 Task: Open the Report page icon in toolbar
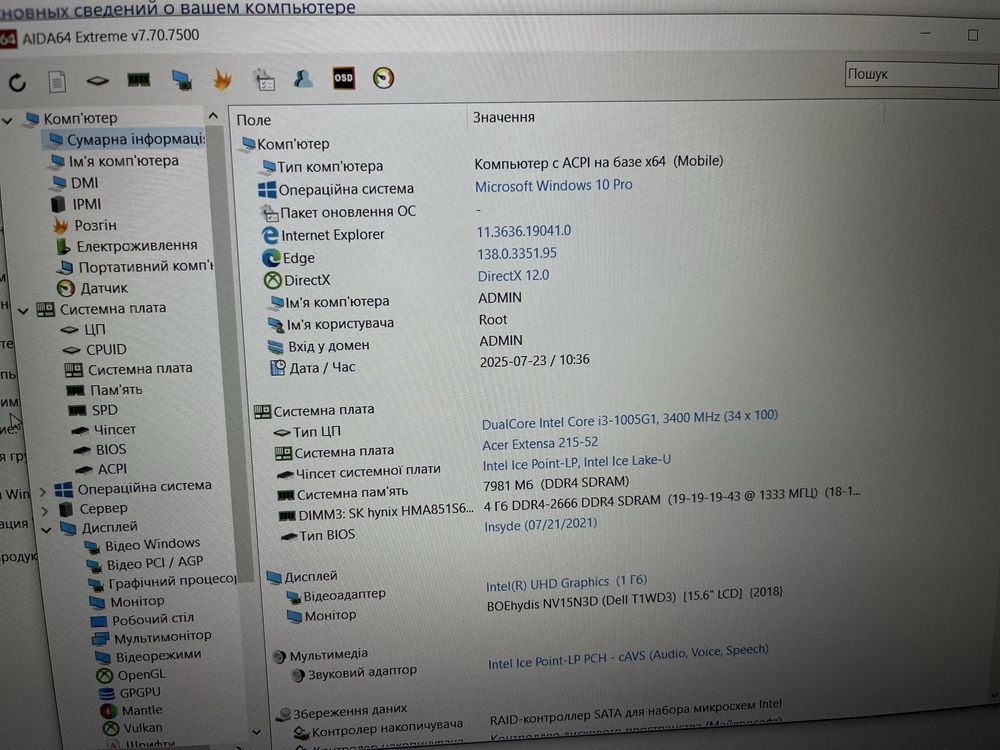57,82
